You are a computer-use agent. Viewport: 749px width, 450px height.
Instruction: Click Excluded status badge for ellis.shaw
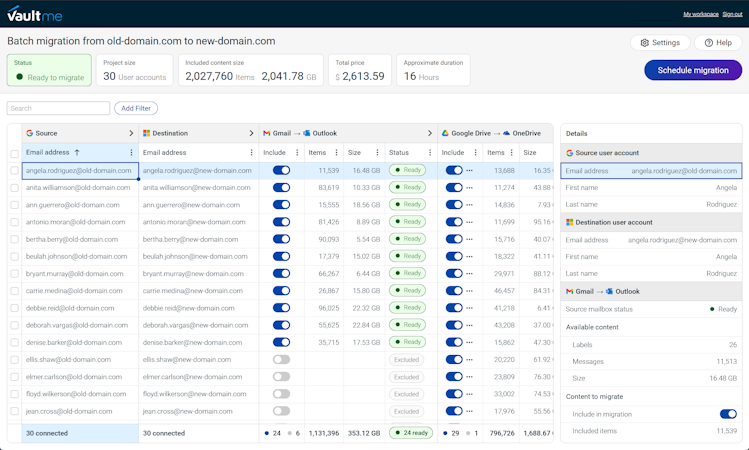(407, 360)
